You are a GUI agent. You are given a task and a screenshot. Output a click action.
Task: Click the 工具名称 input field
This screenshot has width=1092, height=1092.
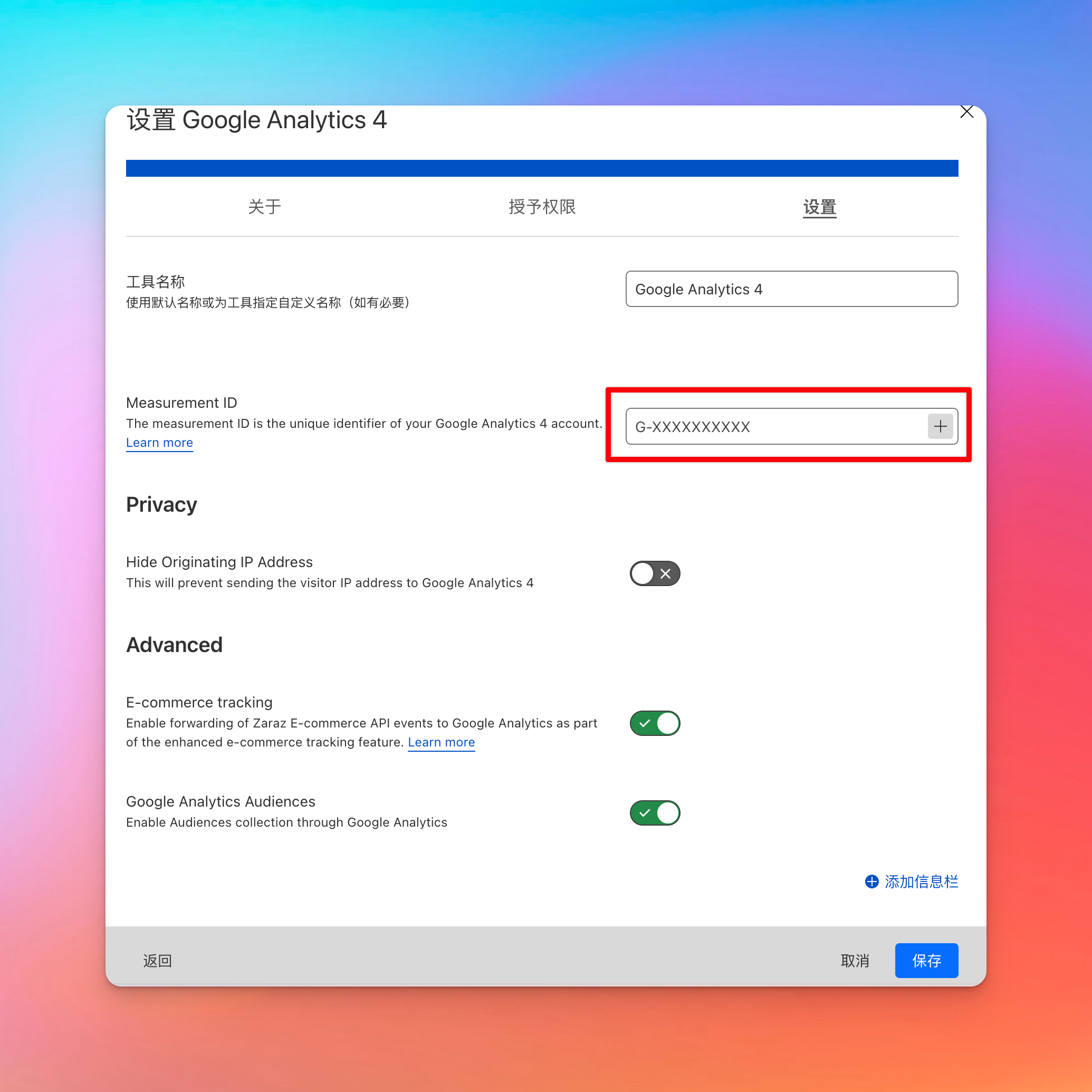790,289
